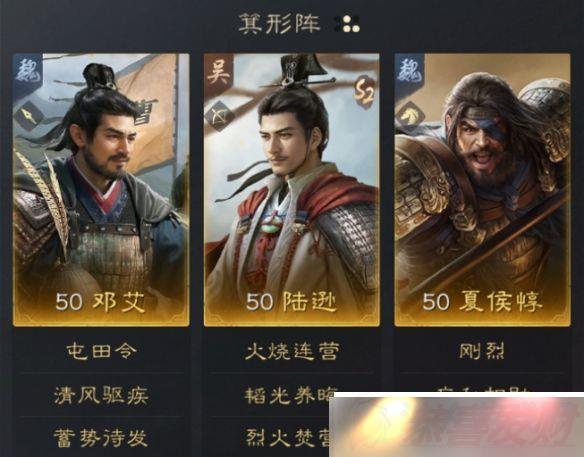
Task: Select the 烈火焚营 skill
Action: (287, 438)
